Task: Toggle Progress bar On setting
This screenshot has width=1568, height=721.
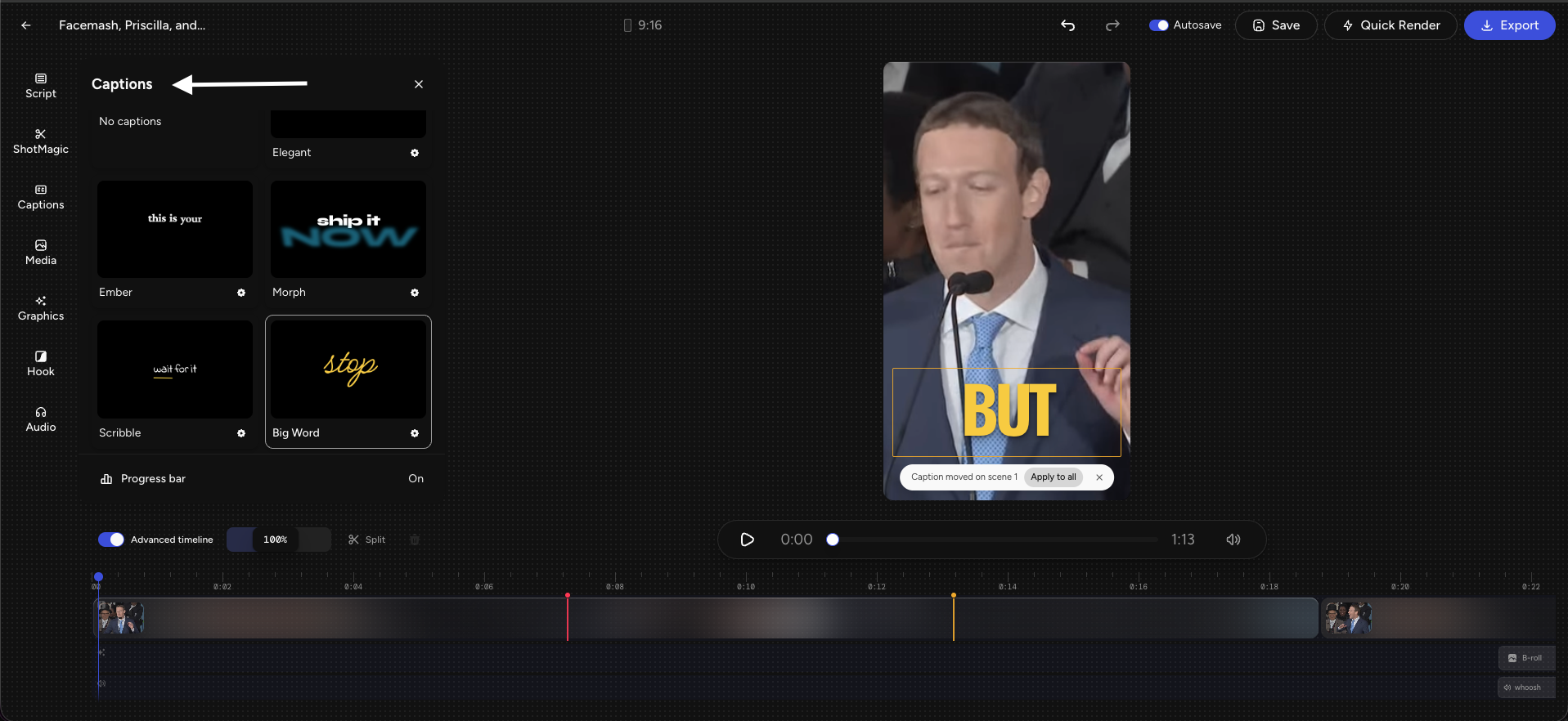Action: (416, 479)
